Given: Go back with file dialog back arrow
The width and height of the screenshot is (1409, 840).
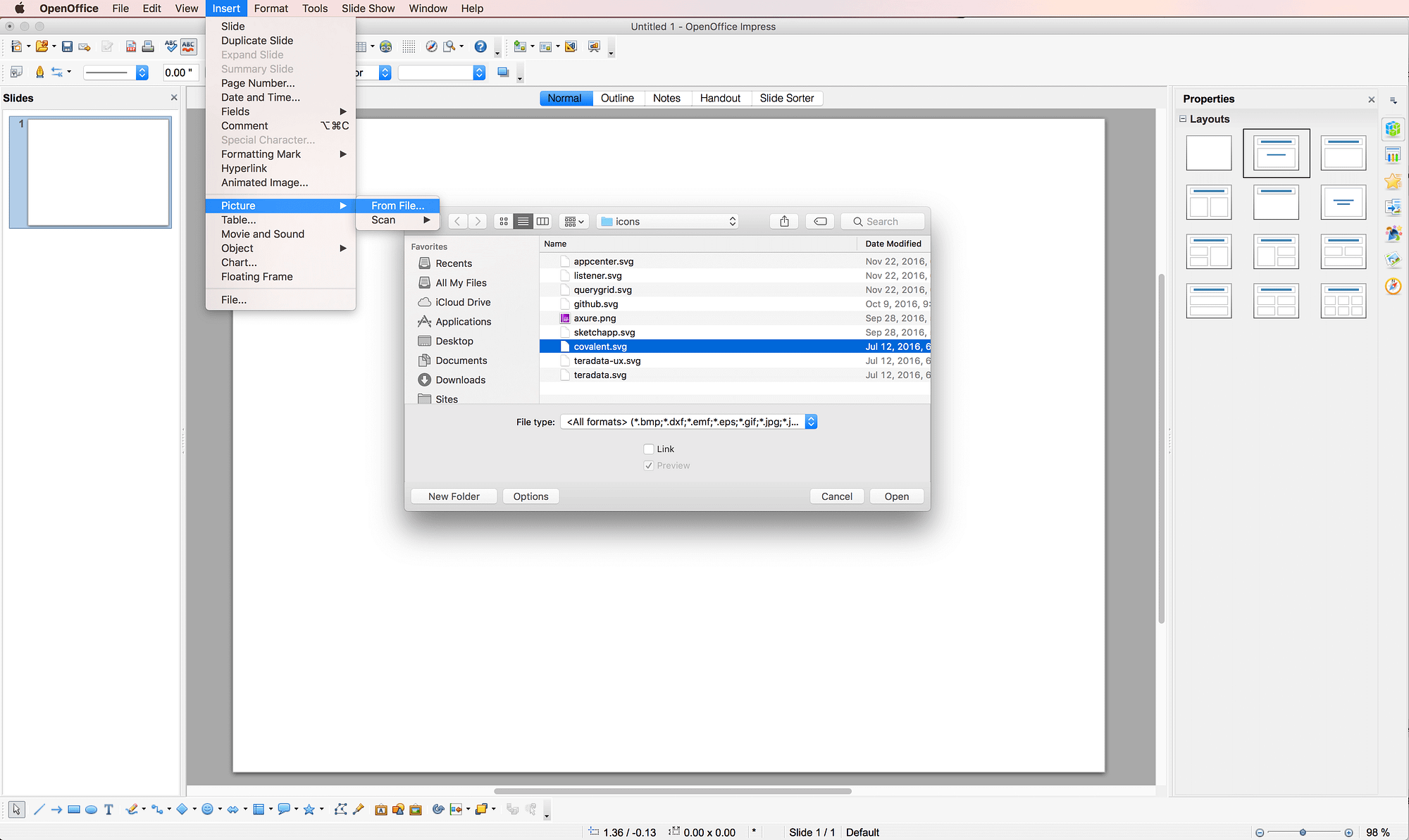Looking at the screenshot, I should (x=457, y=221).
